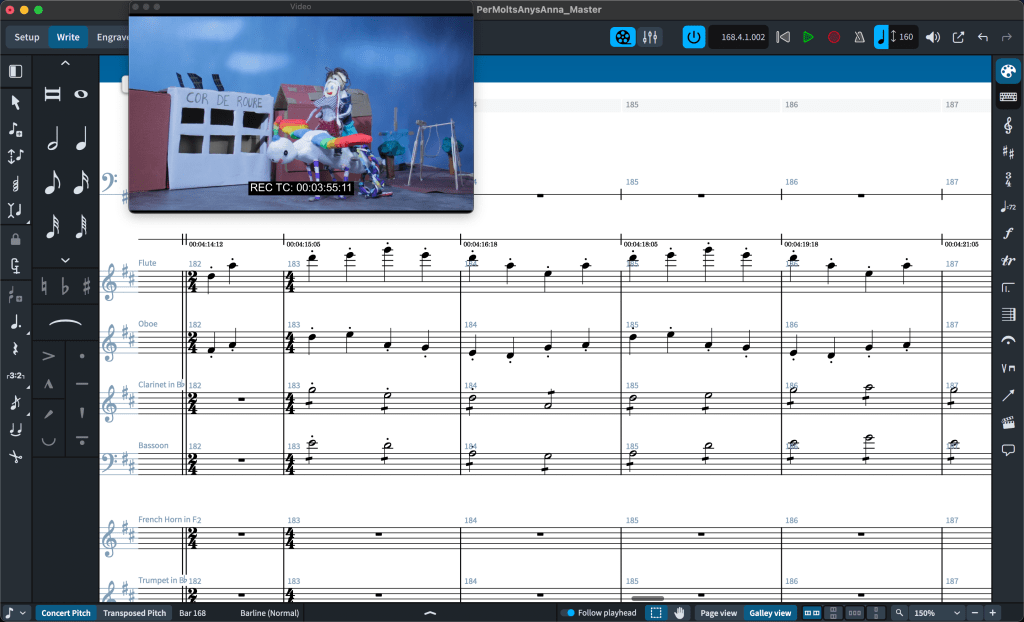The image size is (1024, 622).
Task: Click the slur button in the notes panel
Action: click(x=66, y=321)
